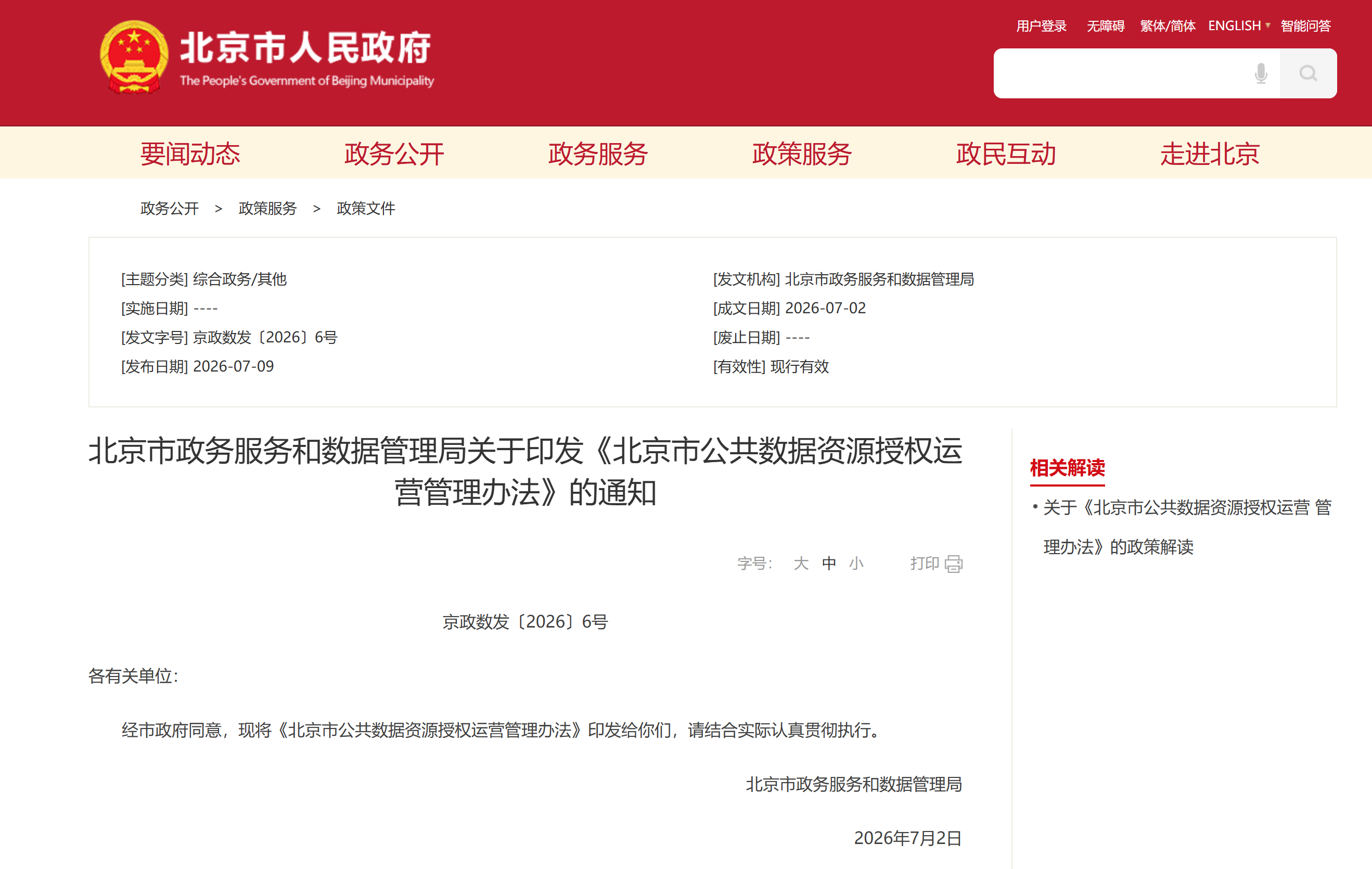Click the English subtitle under the site title
Image resolution: width=1372 pixels, height=869 pixels.
click(x=307, y=81)
